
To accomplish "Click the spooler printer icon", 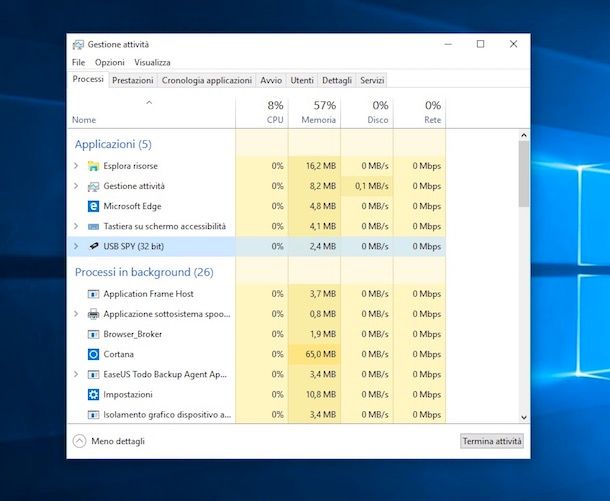I will [93, 314].
